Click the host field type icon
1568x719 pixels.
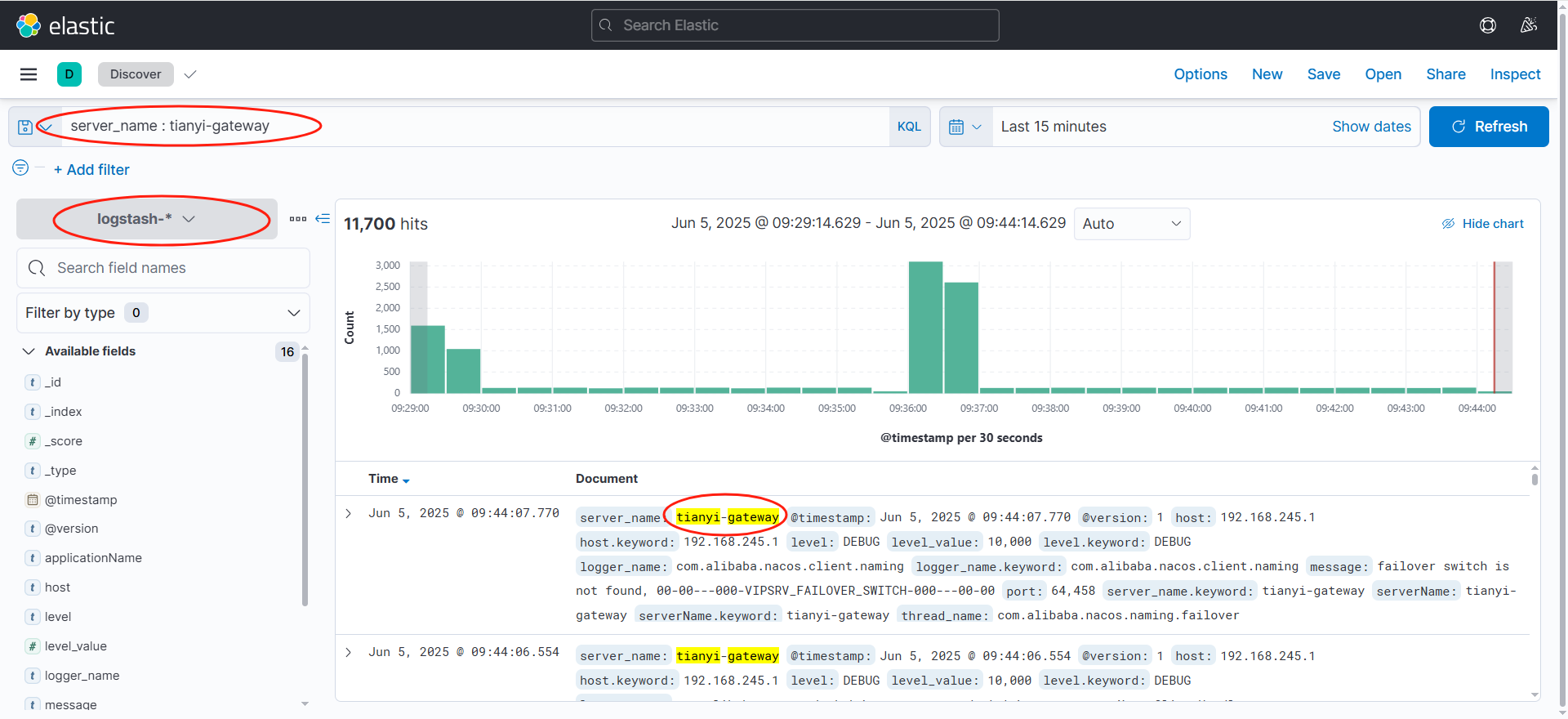coord(33,587)
